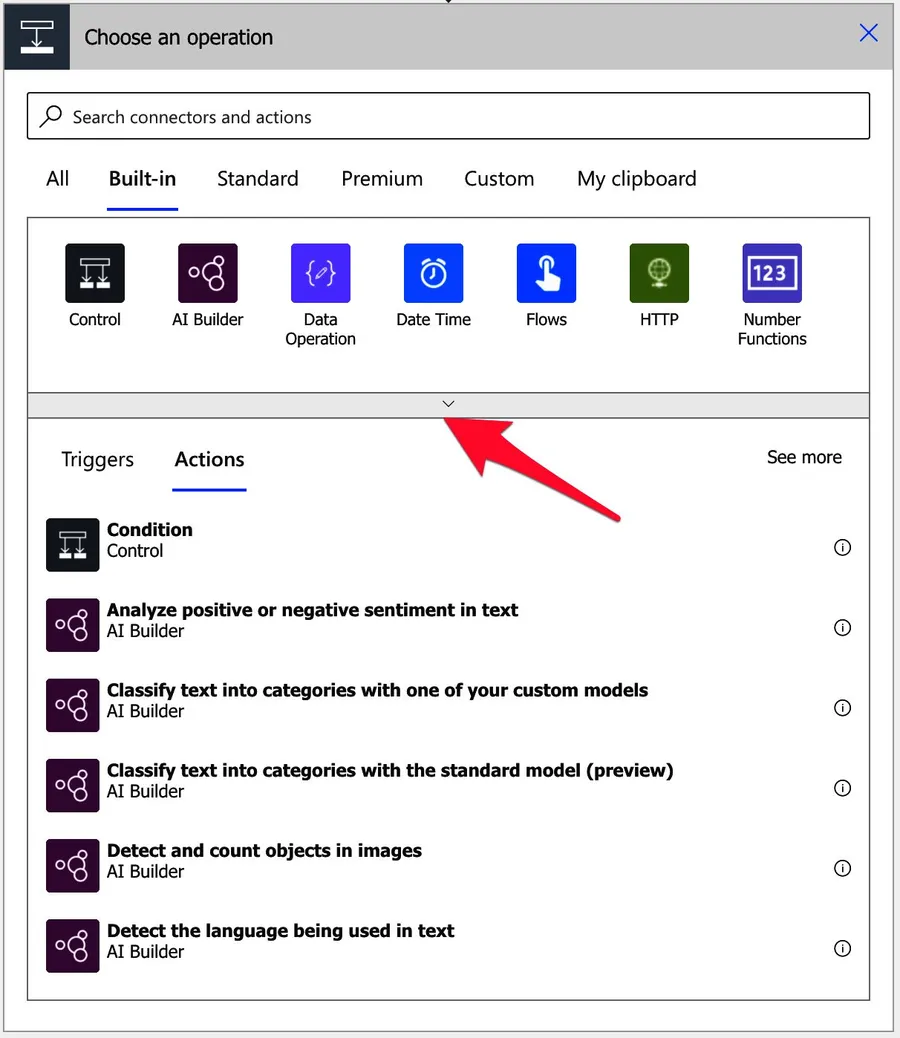The height and width of the screenshot is (1038, 900).
Task: Switch to the Triggers tab
Action: 97,460
